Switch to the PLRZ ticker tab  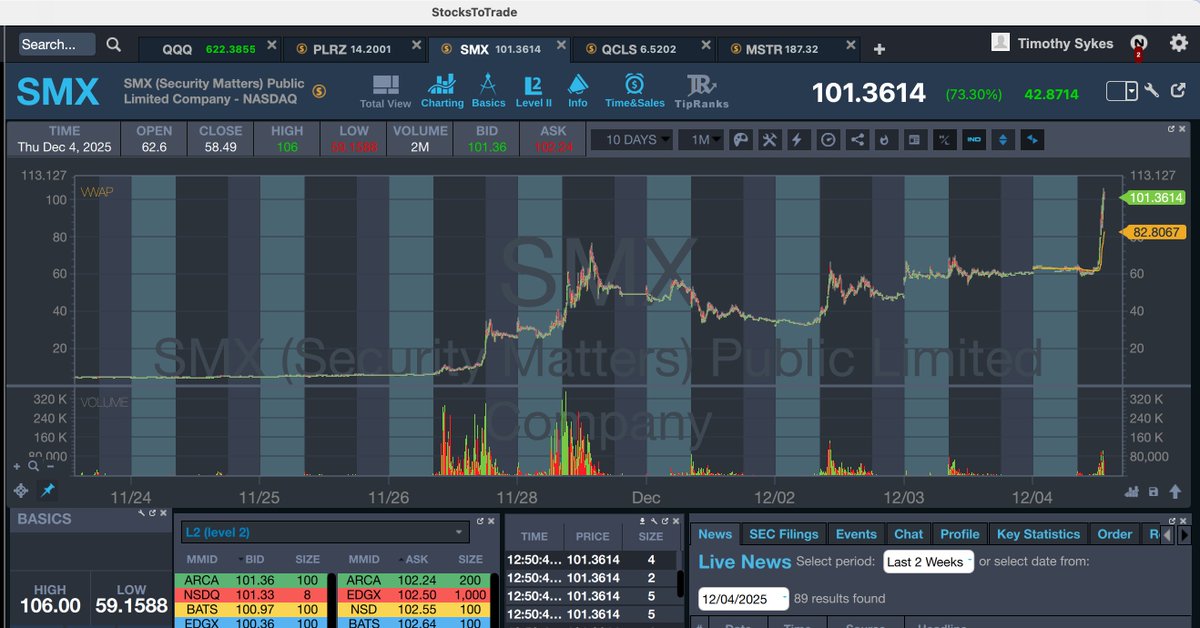tap(356, 49)
